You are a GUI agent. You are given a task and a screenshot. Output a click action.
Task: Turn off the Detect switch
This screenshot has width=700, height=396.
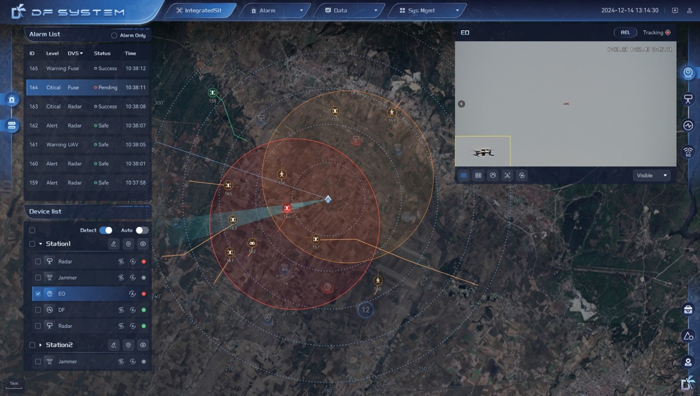pyautogui.click(x=106, y=230)
